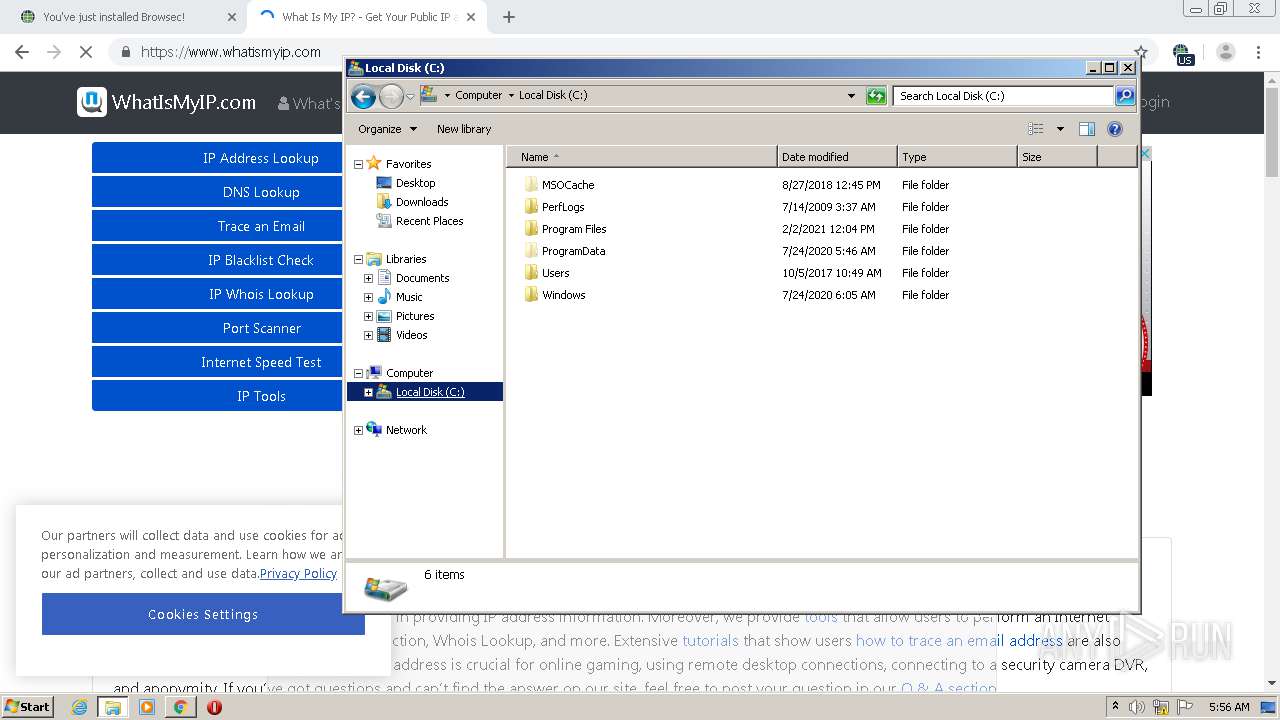
Task: Click New library in the toolbar
Action: click(x=464, y=129)
